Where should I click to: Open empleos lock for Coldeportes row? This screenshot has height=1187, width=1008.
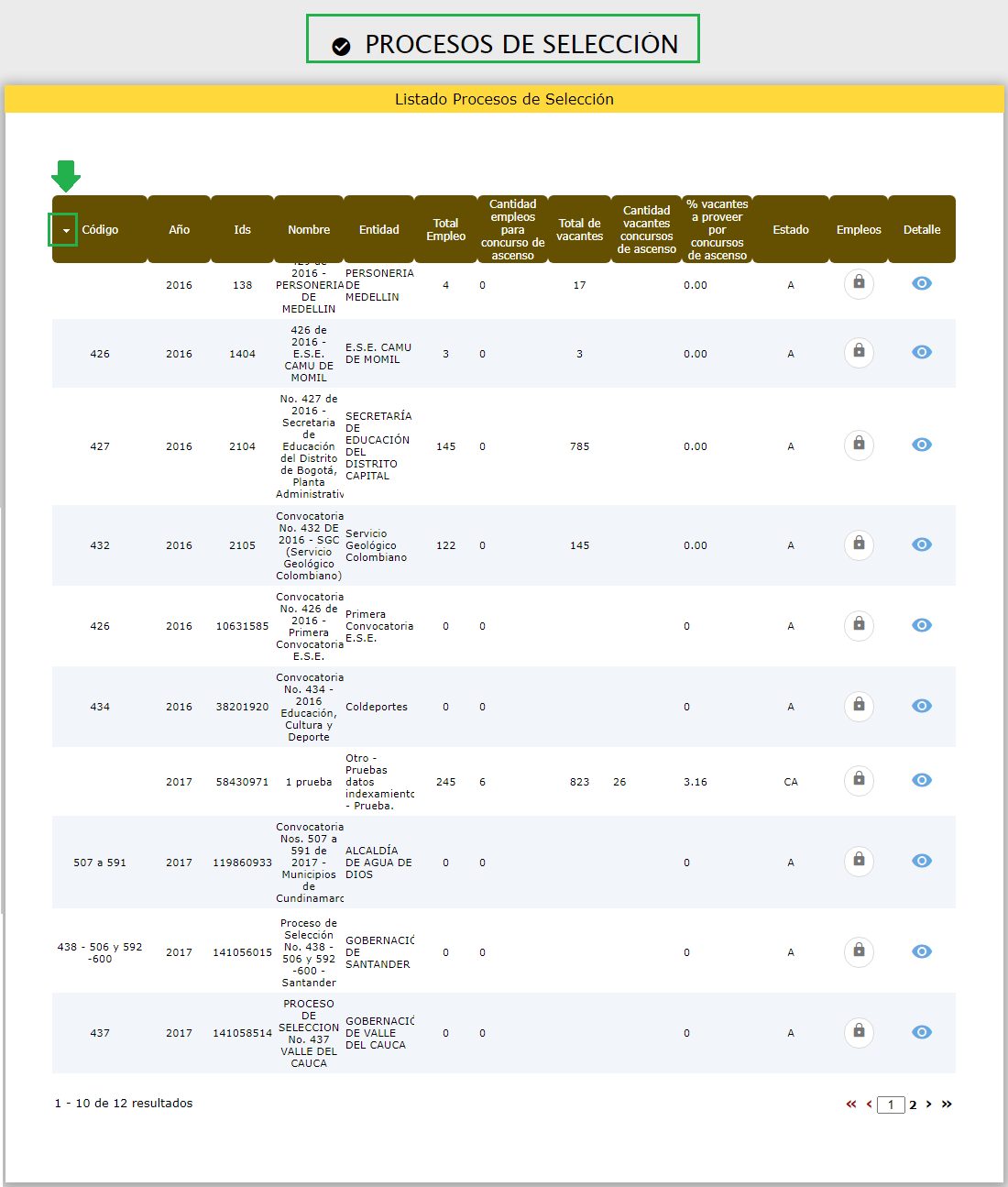[x=859, y=706]
